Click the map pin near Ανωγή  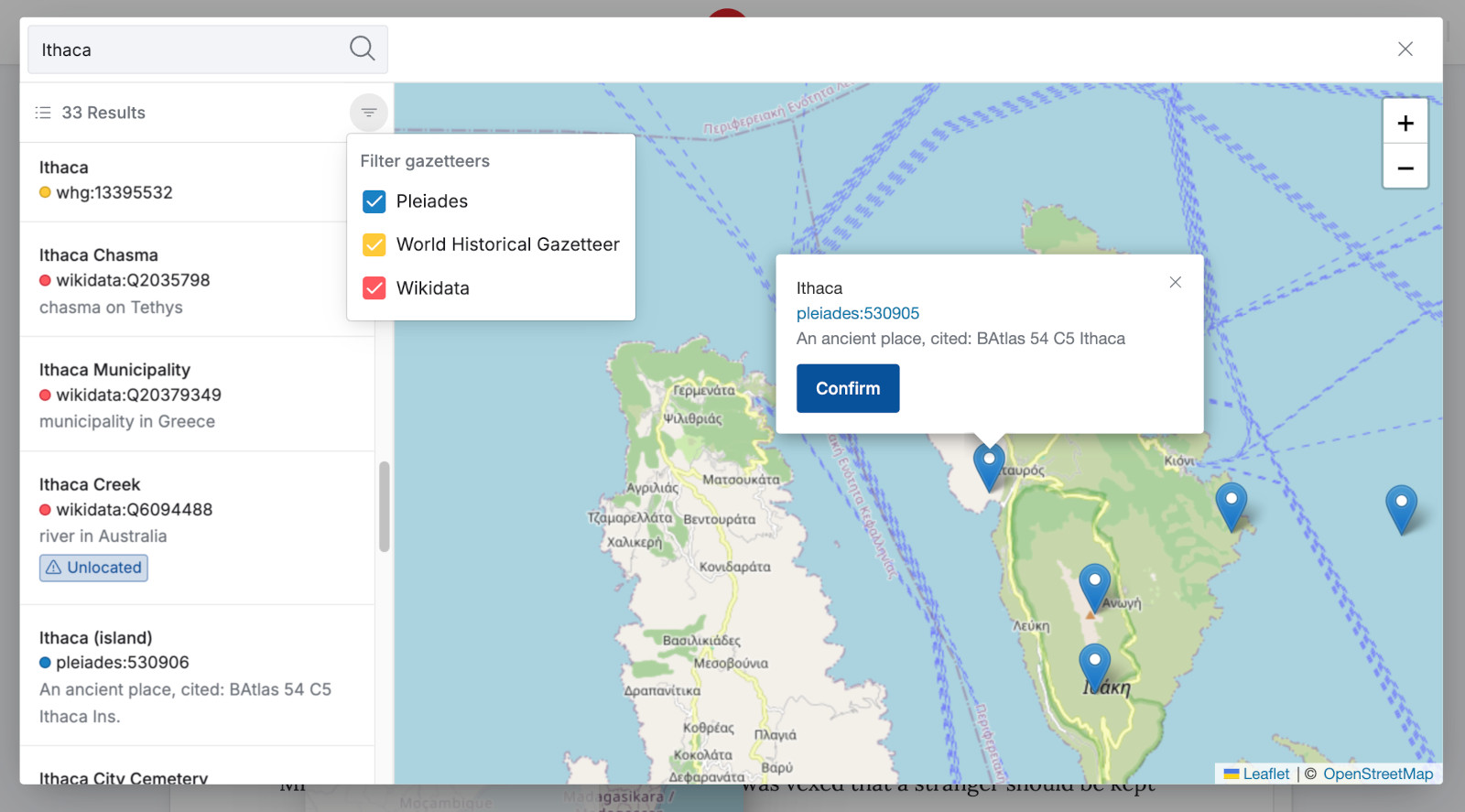(1094, 587)
